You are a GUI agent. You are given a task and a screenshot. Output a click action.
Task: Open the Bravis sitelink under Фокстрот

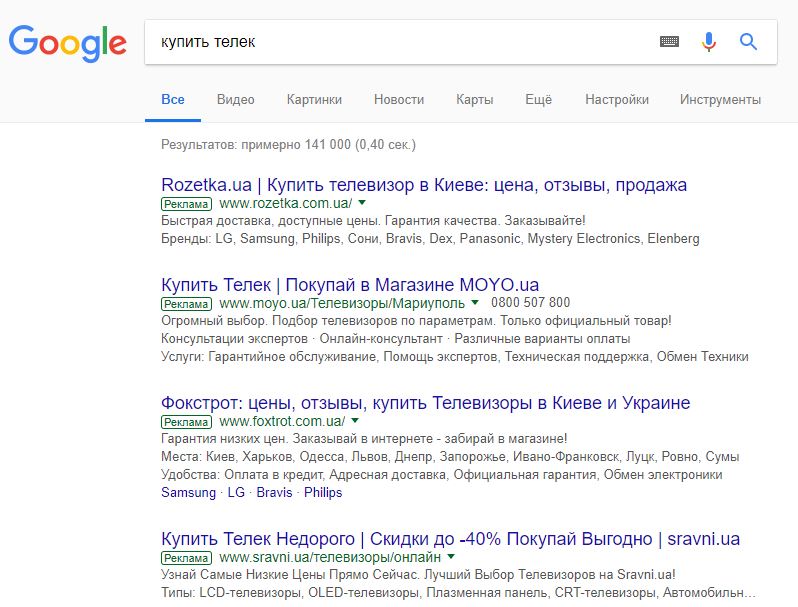tap(274, 493)
